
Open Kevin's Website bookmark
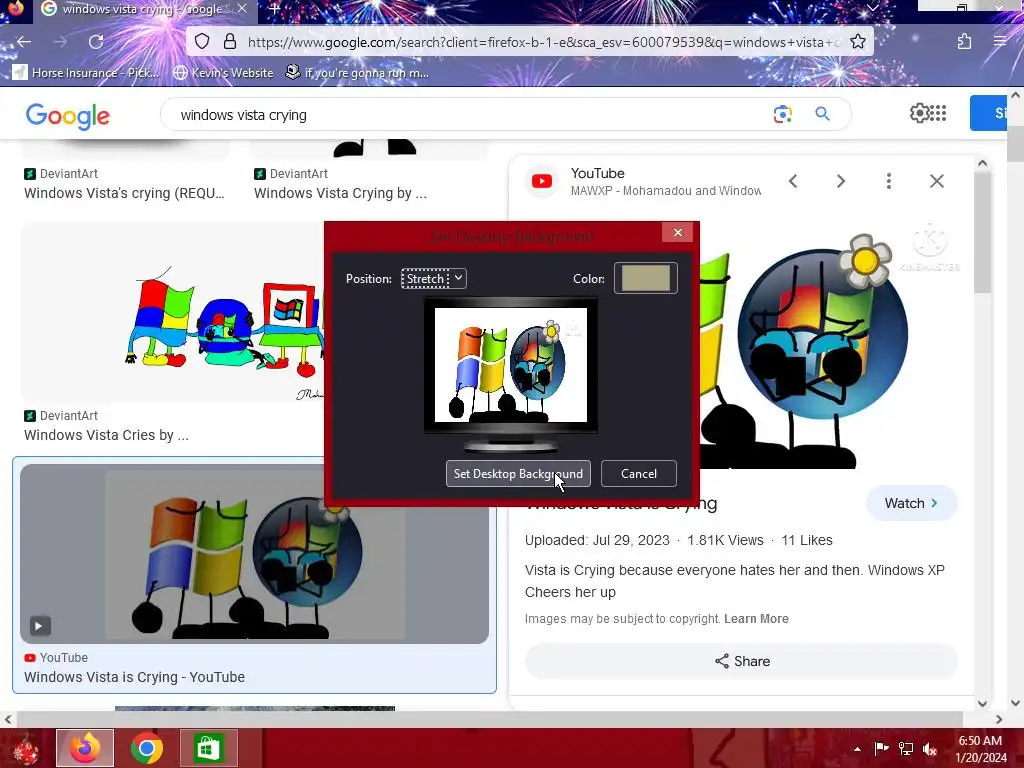(x=223, y=72)
